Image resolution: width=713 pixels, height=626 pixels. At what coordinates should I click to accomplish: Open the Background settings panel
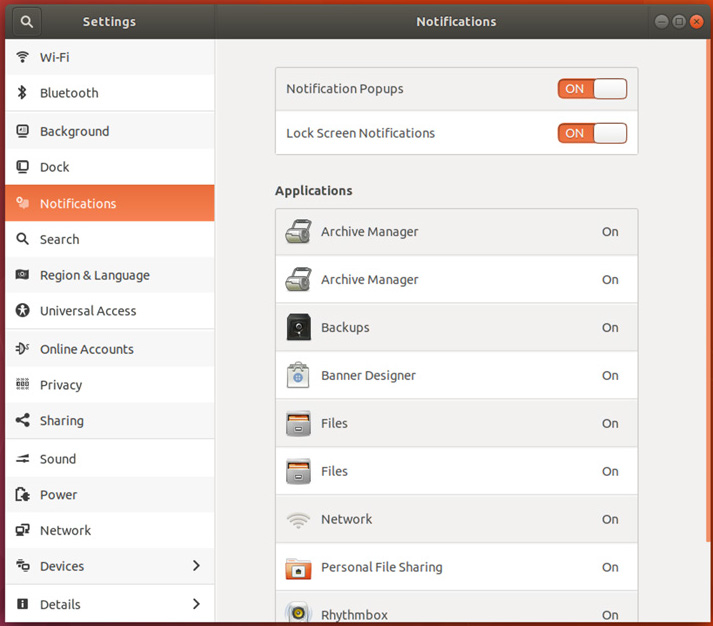pos(74,131)
